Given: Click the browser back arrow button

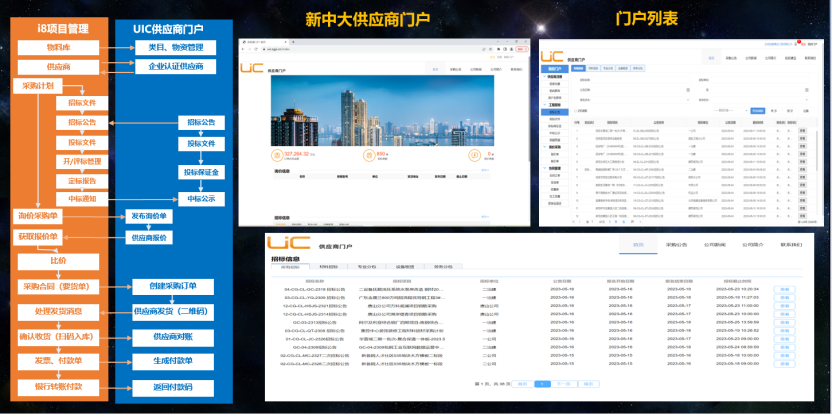Looking at the screenshot, I should (x=244, y=47).
